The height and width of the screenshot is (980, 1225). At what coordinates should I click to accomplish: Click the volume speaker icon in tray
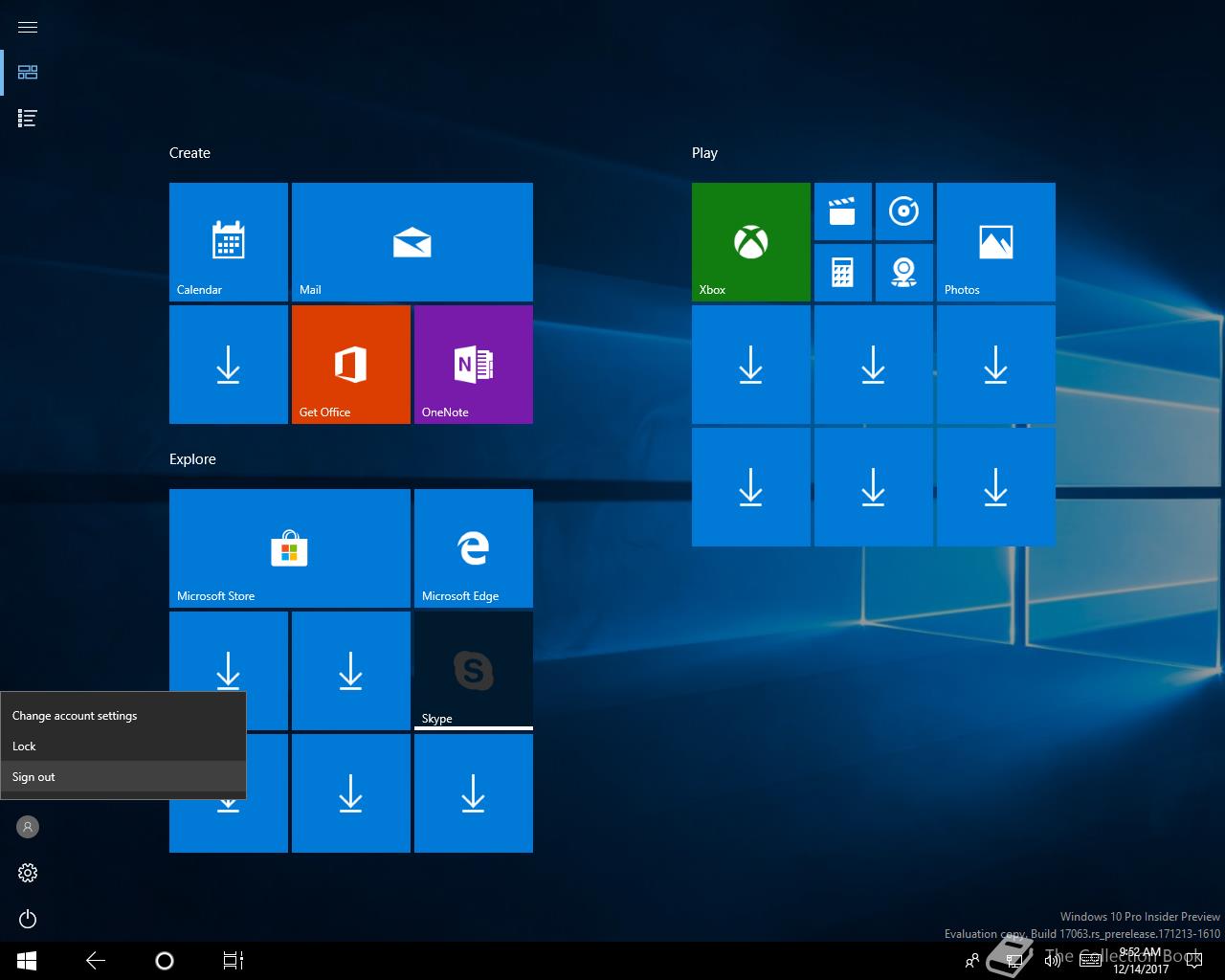(x=1053, y=961)
